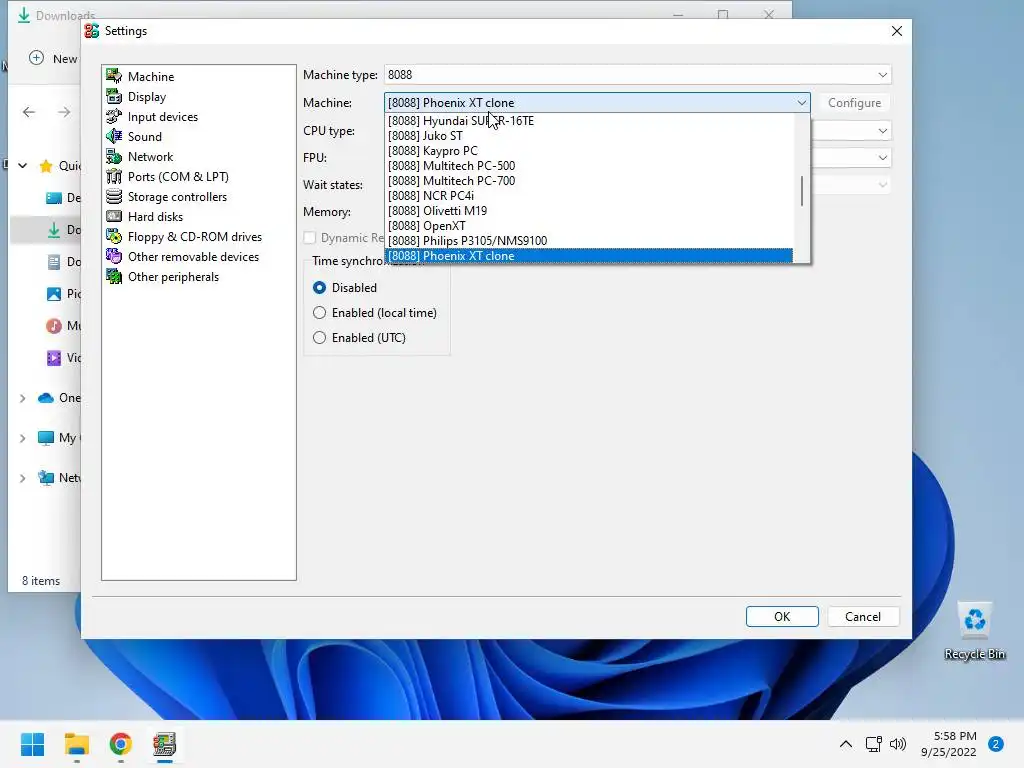Choose NCR PC4i from machine list
The width and height of the screenshot is (1024, 768).
click(589, 196)
